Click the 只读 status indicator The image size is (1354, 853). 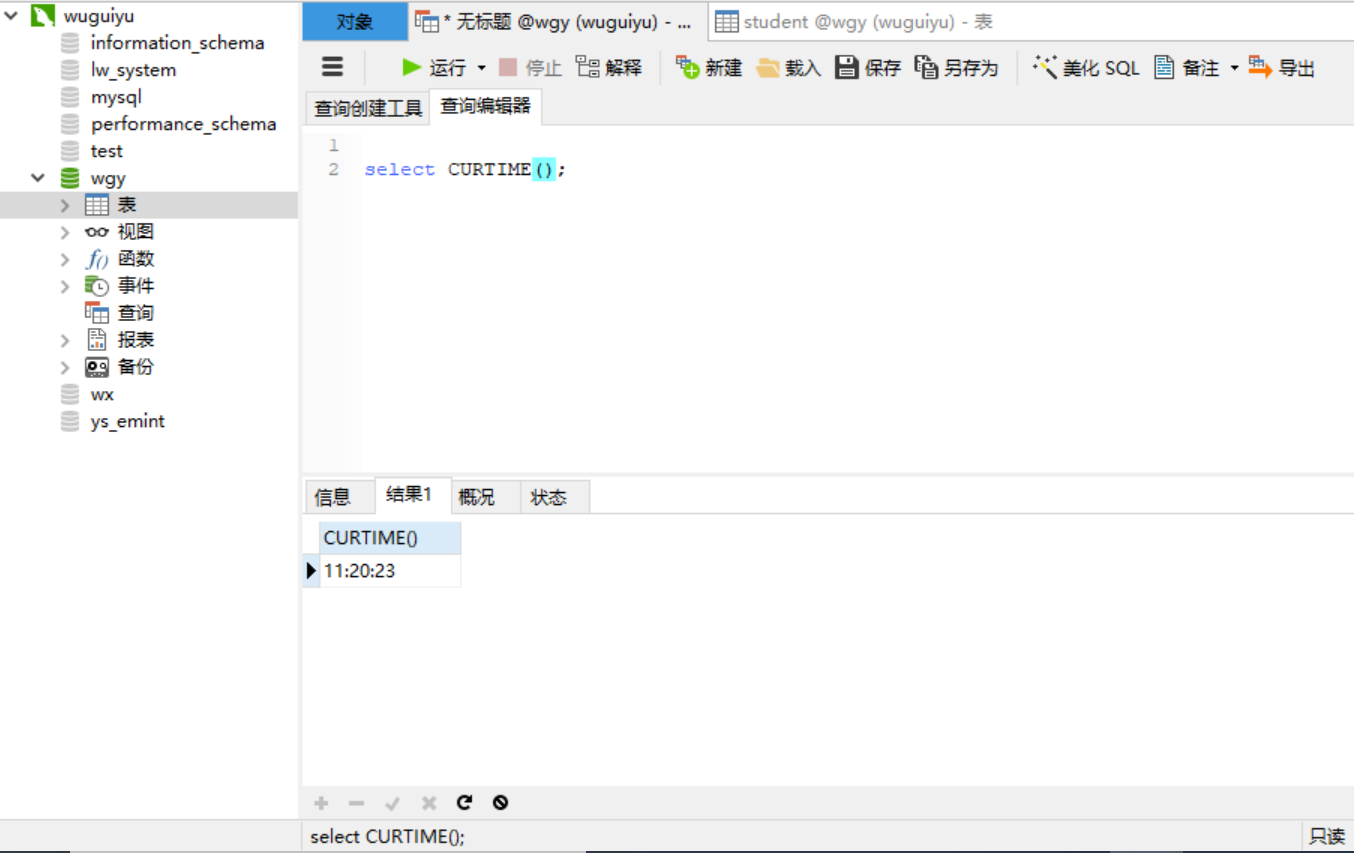click(1327, 837)
